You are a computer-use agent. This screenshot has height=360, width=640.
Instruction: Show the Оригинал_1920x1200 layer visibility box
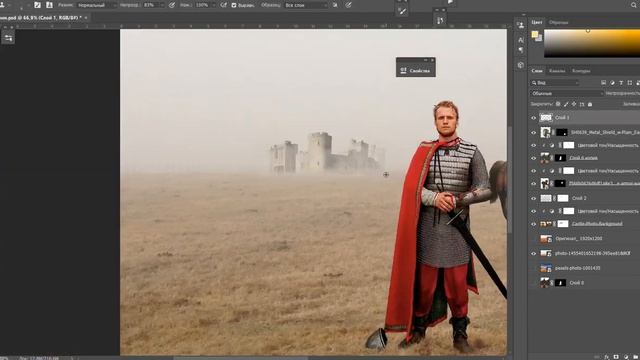tap(533, 239)
